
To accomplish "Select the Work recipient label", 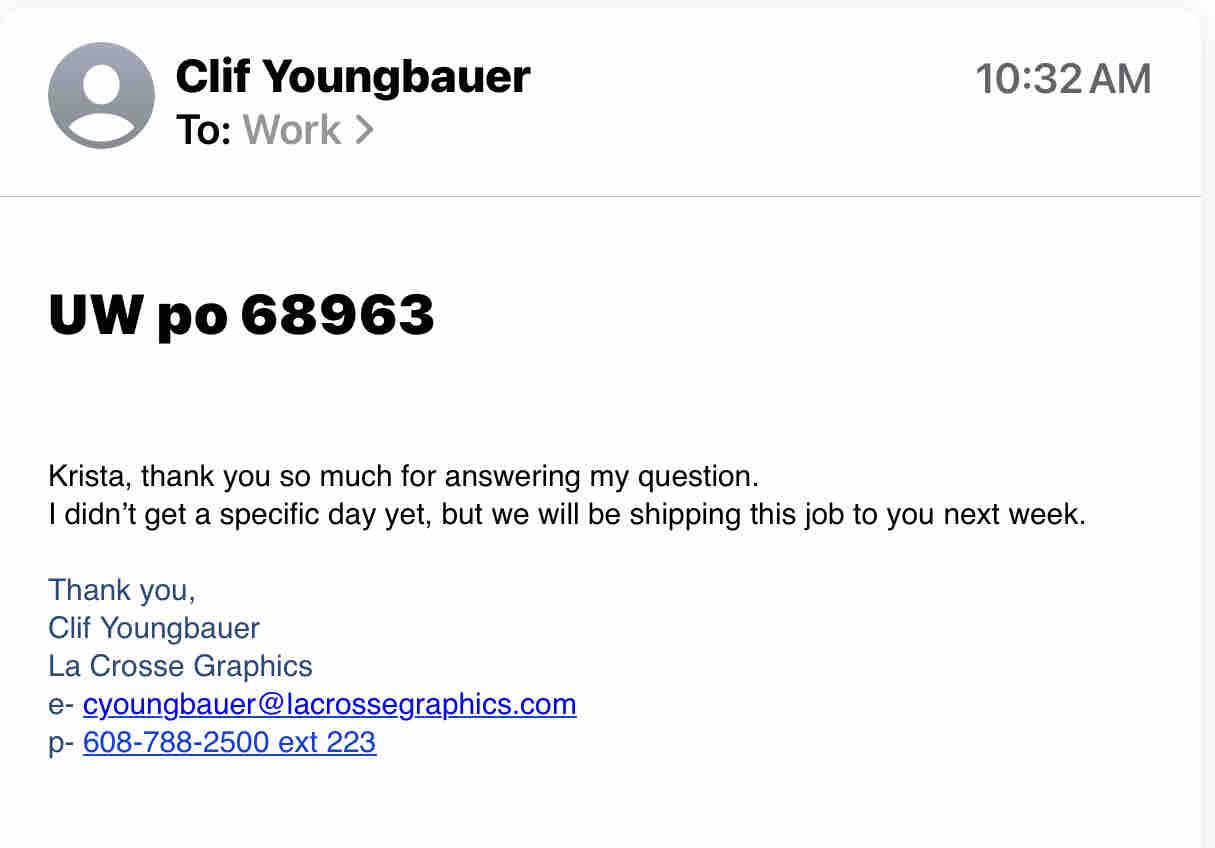I will pyautogui.click(x=291, y=130).
